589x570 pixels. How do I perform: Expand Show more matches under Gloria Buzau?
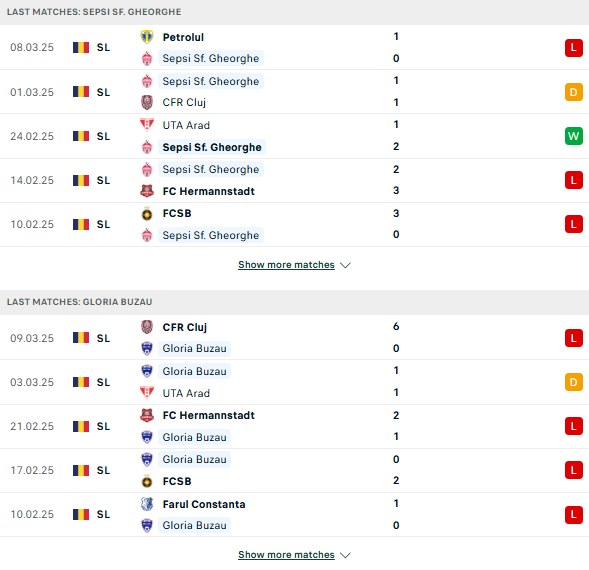[x=286, y=555]
